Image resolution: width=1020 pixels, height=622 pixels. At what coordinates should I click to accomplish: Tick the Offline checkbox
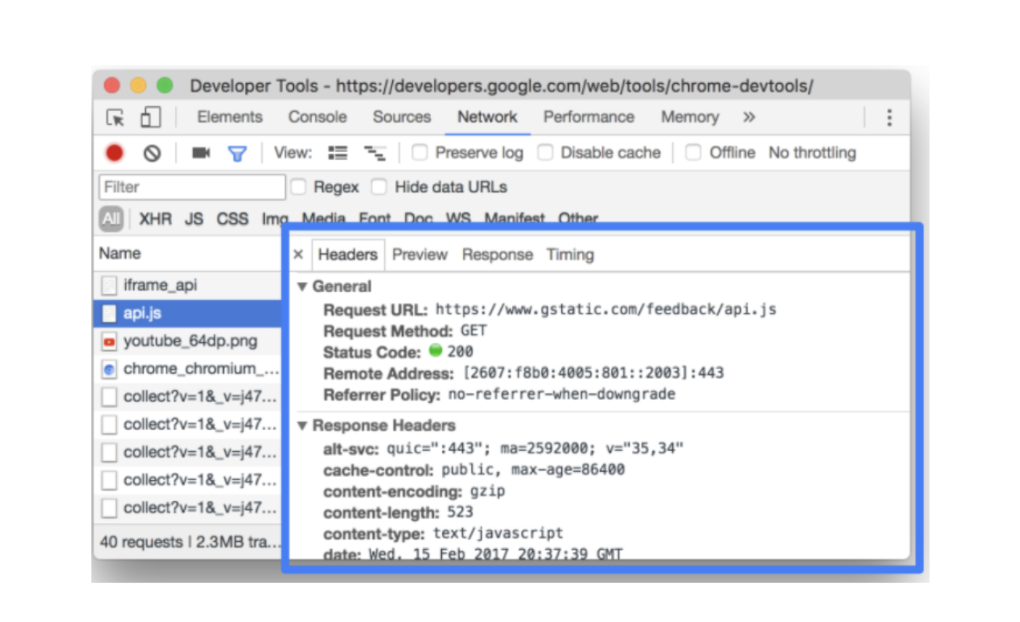(694, 153)
